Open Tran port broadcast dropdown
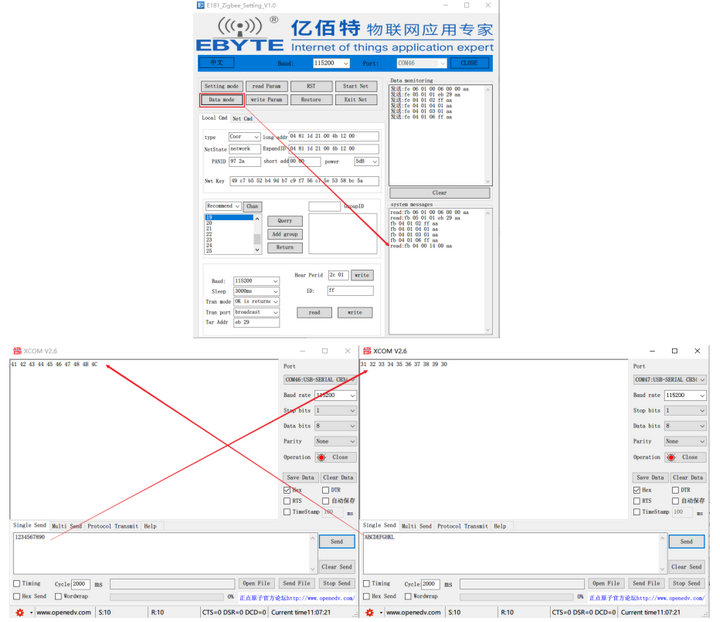 coord(256,313)
